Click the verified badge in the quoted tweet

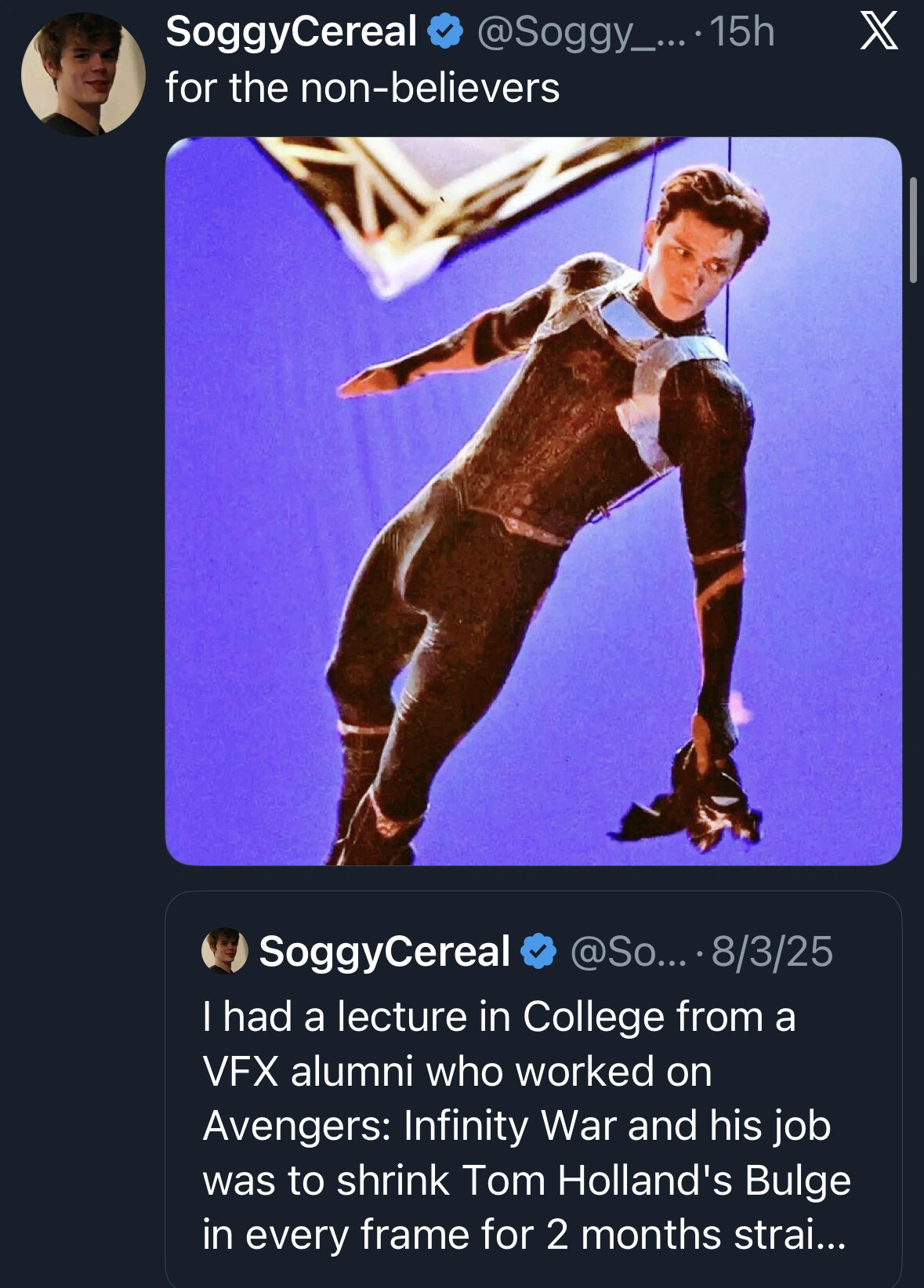click(x=539, y=952)
